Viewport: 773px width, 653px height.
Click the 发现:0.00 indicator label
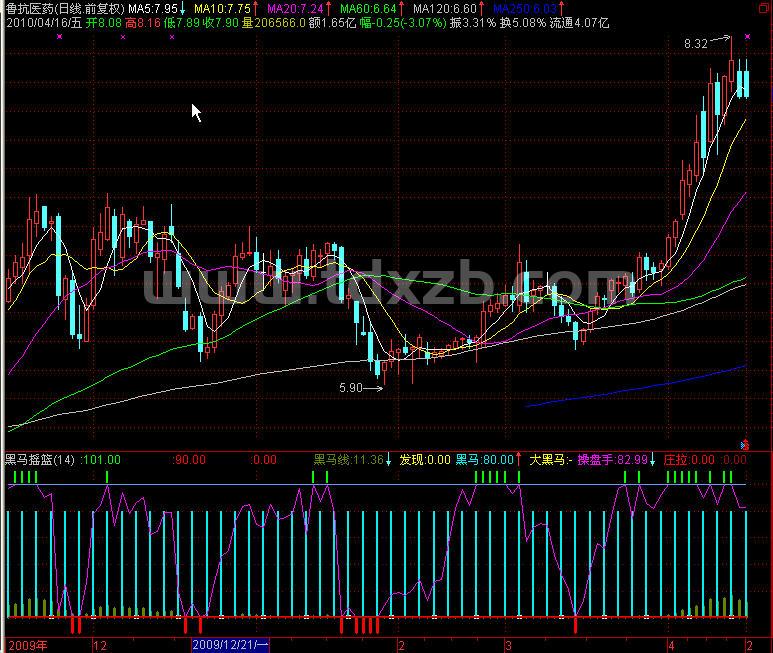point(424,460)
